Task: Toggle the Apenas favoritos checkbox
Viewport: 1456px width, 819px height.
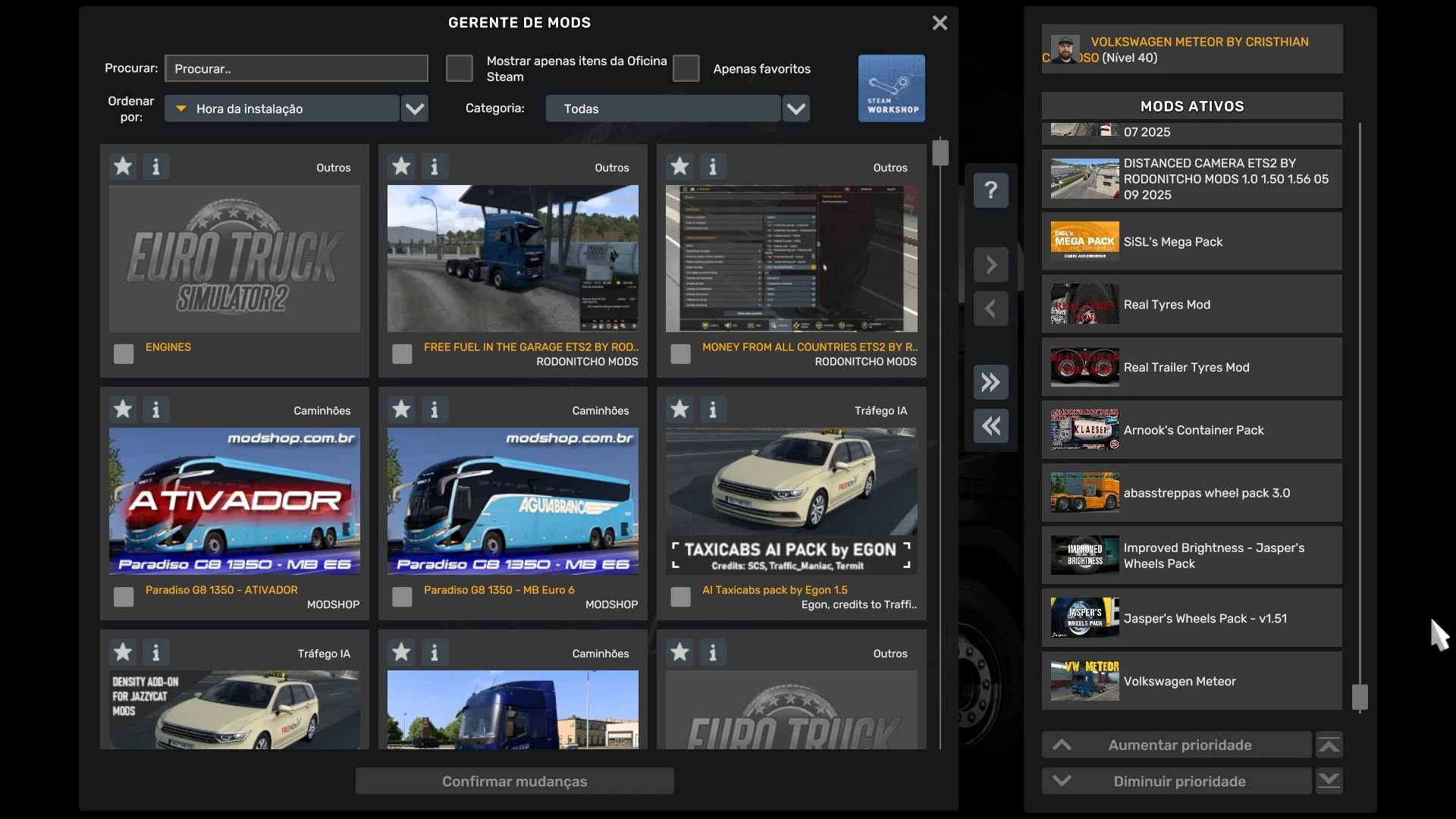Action: point(686,68)
